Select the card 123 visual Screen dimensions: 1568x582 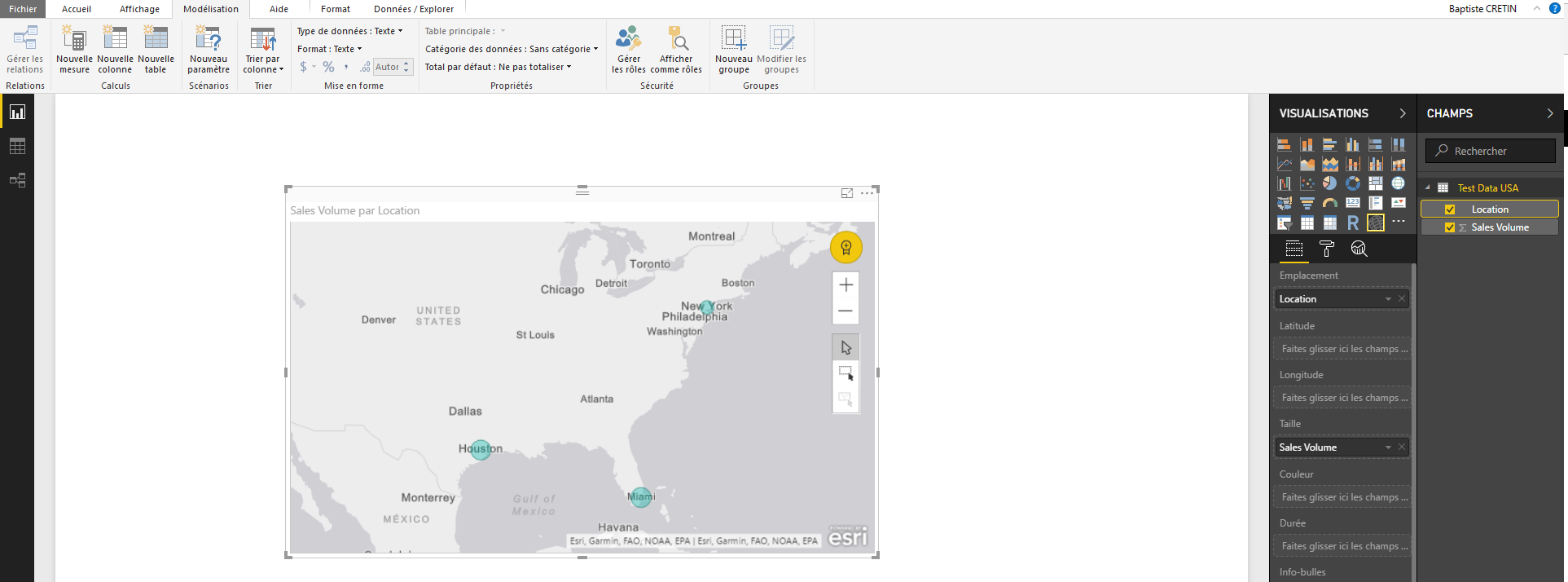pos(1353,203)
